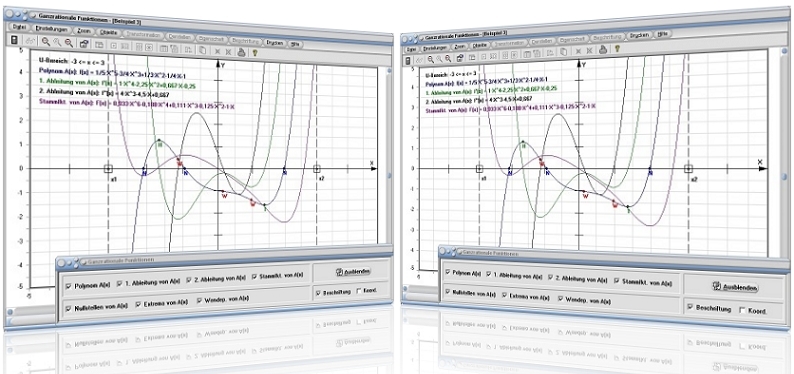
Task: Enable Koord. checkbox in left panel
Action: coord(359,290)
